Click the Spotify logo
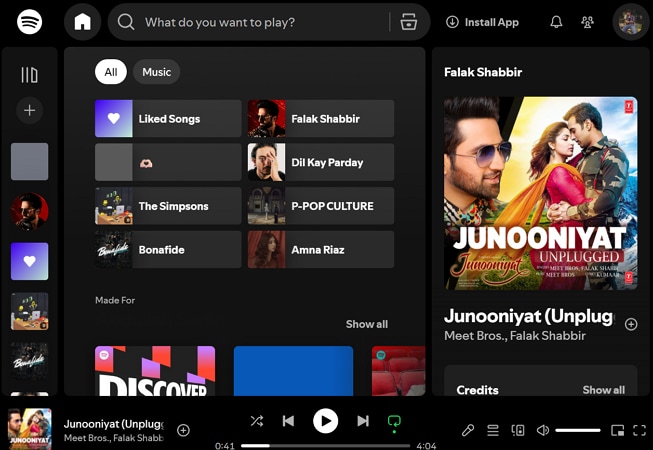The height and width of the screenshot is (450, 653). (x=29, y=22)
